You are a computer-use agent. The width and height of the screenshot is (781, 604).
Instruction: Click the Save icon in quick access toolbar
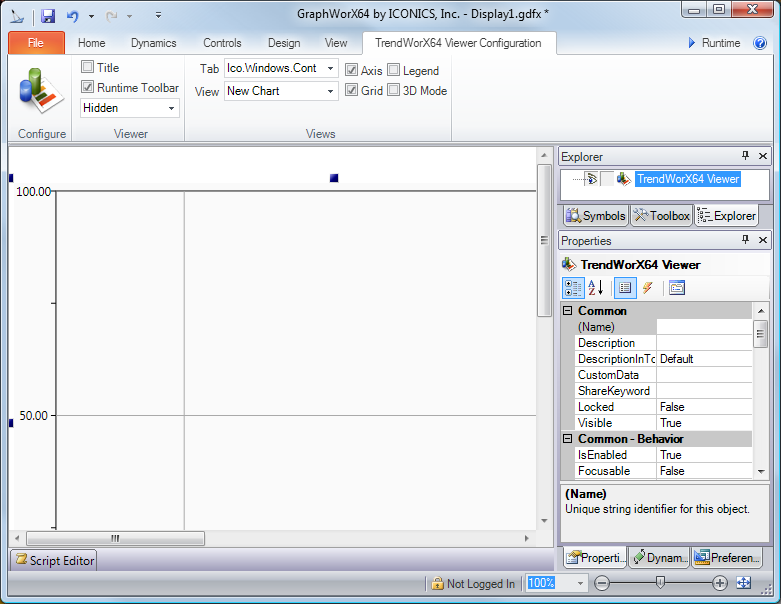(48, 16)
